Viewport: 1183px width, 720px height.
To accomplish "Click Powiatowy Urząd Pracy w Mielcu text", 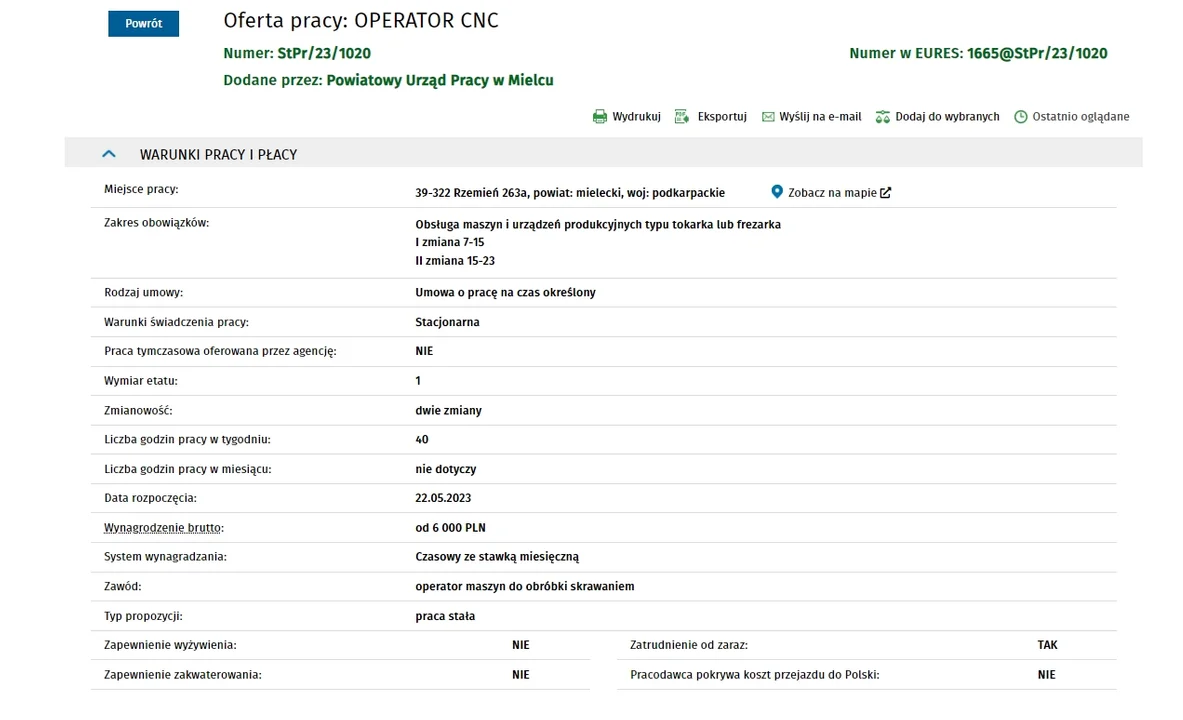I will pyautogui.click(x=440, y=80).
